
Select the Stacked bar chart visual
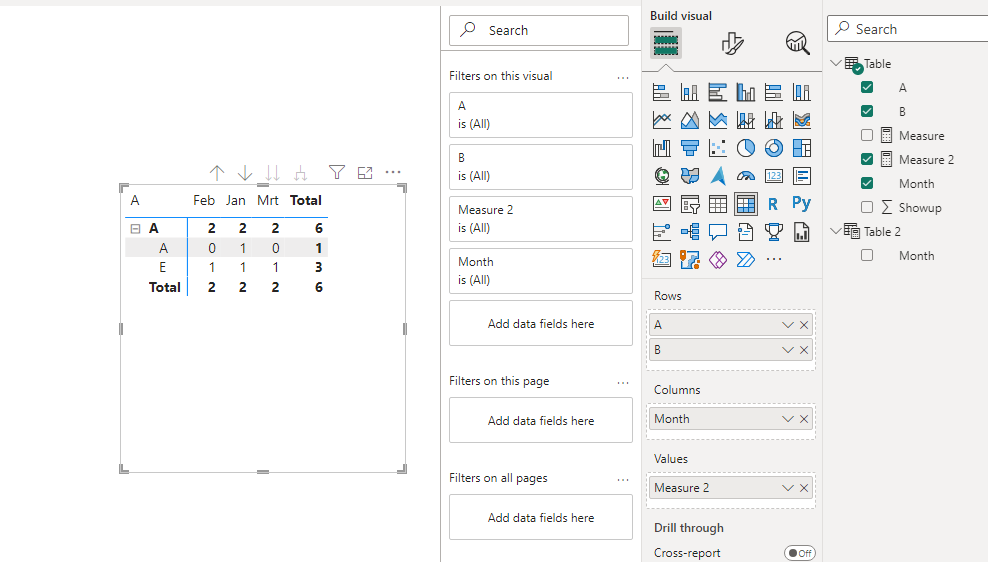[x=662, y=93]
